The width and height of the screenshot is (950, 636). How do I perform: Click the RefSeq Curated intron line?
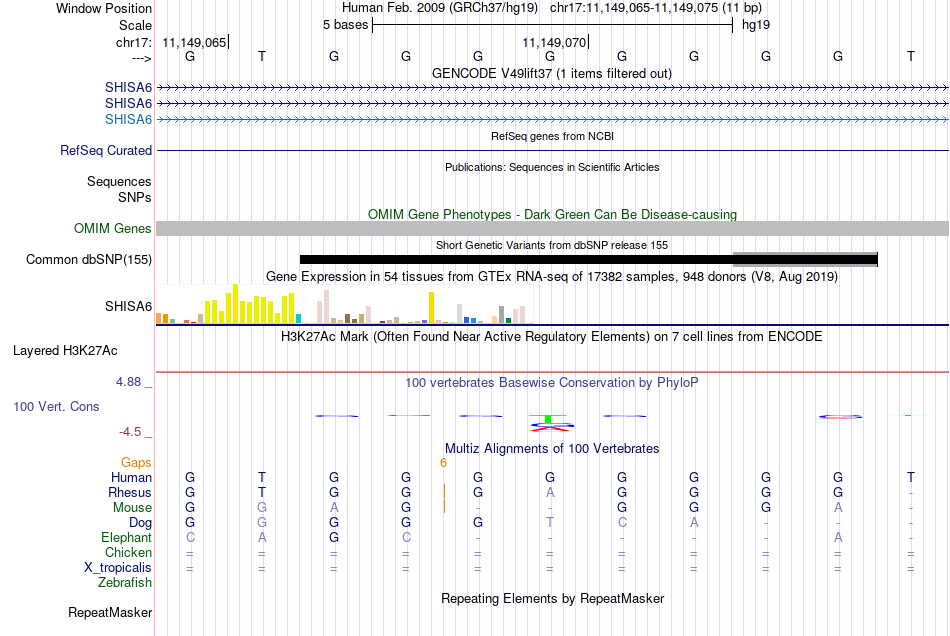click(x=553, y=150)
